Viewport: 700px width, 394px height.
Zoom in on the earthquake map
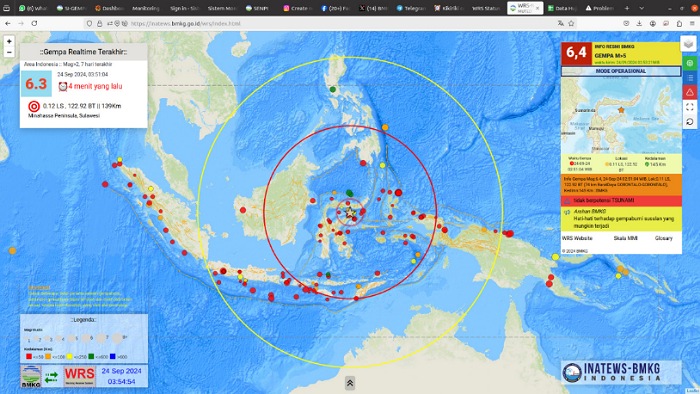pos(9,41)
